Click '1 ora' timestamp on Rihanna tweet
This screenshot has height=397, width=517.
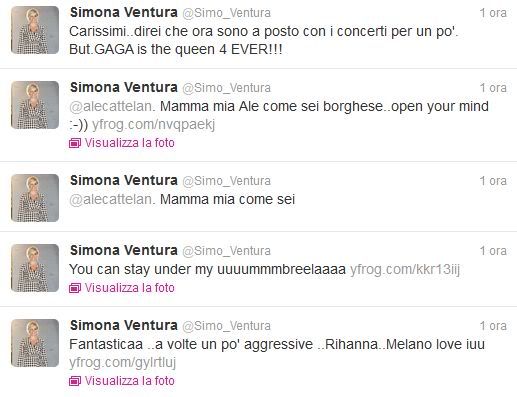pos(493,326)
